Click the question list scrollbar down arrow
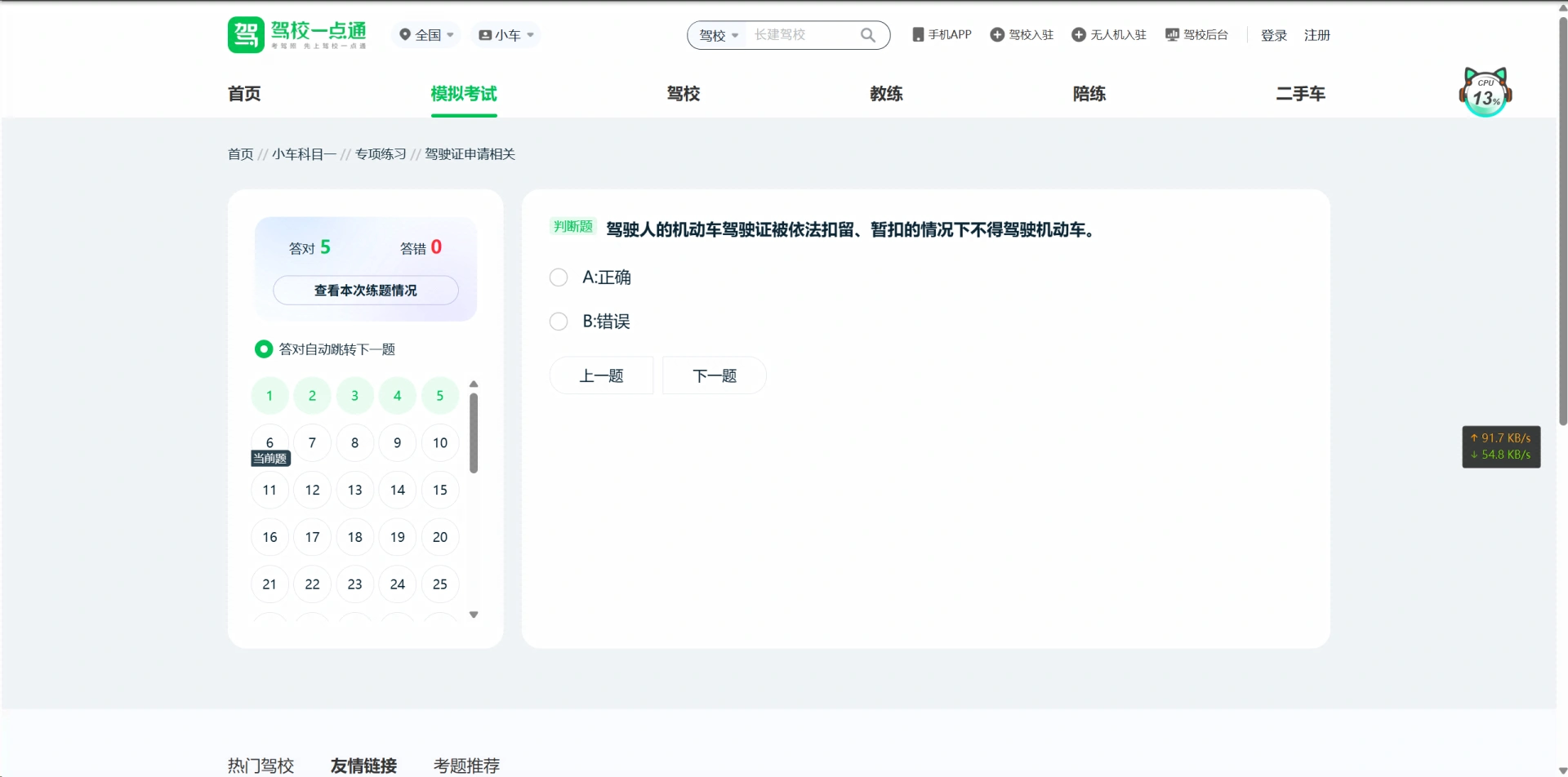The width and height of the screenshot is (1568, 777). [x=474, y=615]
